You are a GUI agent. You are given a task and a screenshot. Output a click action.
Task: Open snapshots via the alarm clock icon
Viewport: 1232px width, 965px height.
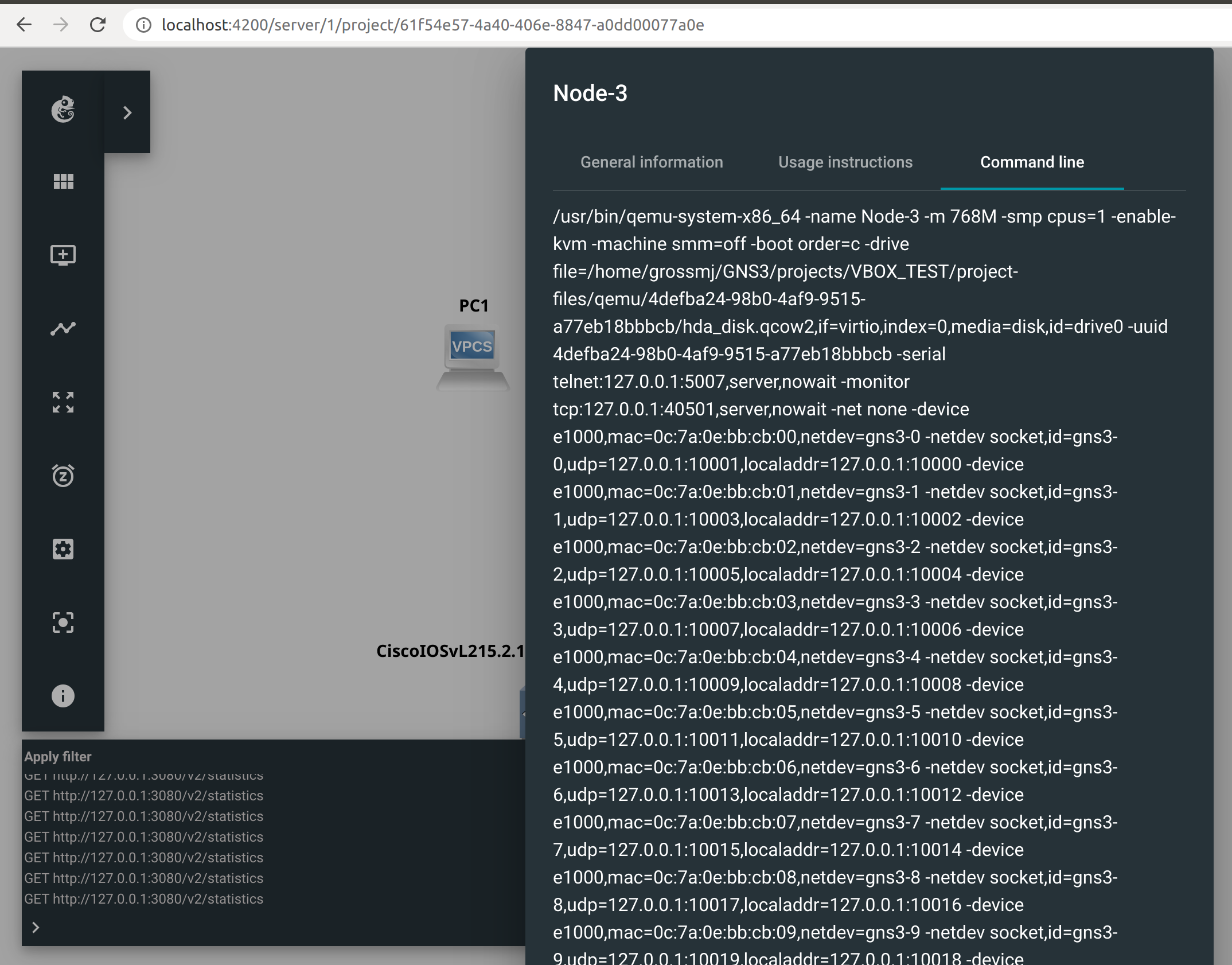[x=63, y=476]
